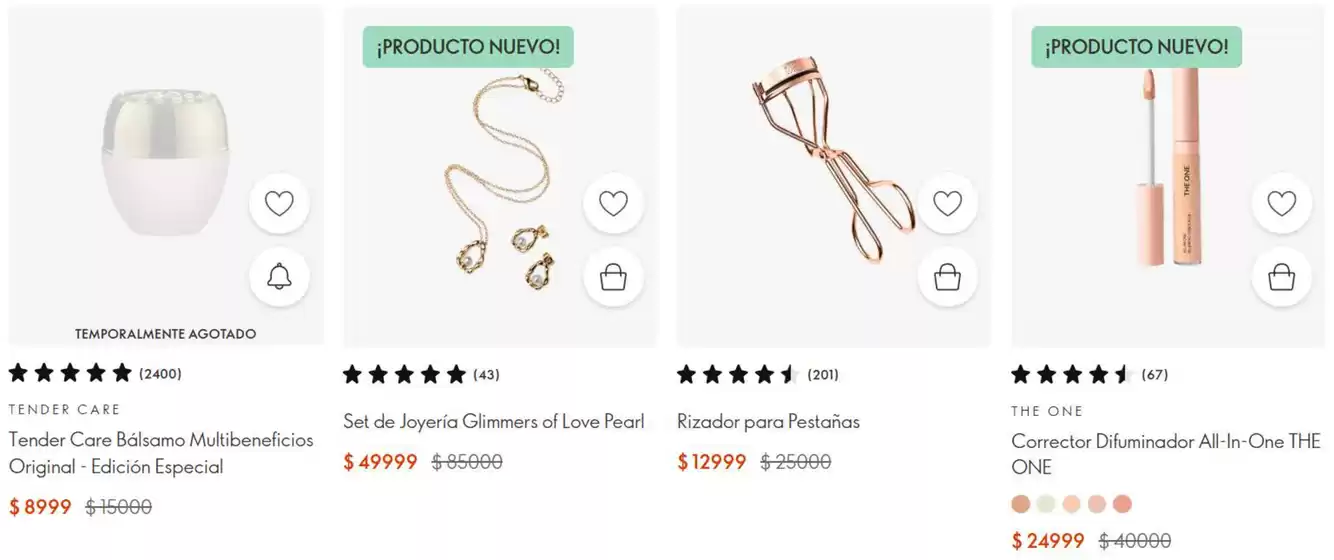Add THE ONE corrector to shopping bag

coord(1281,277)
